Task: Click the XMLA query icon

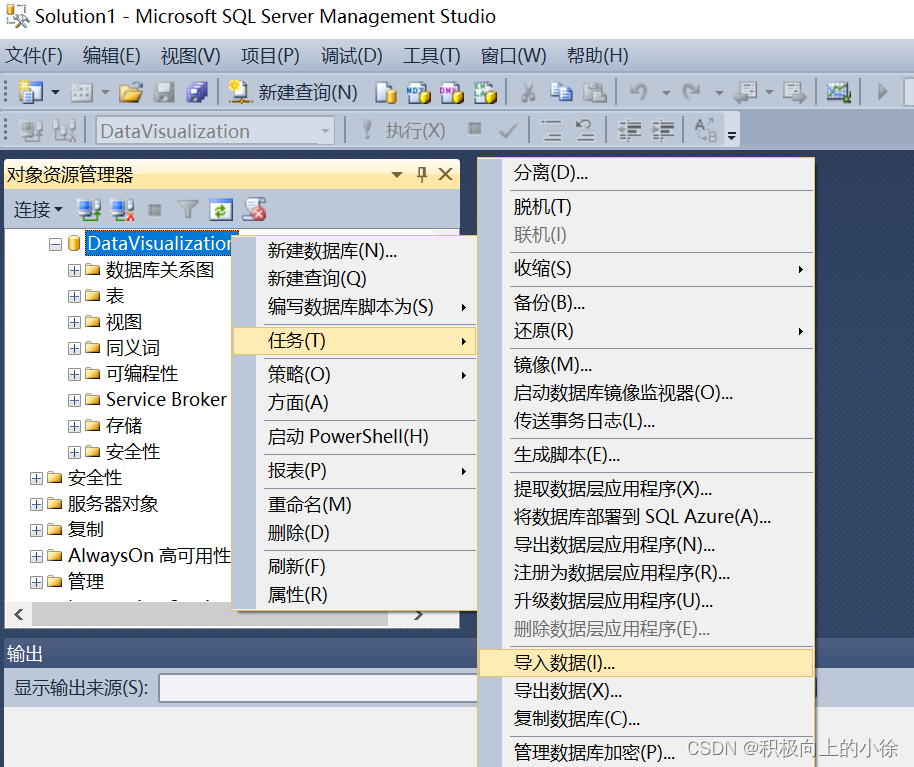Action: 485,92
